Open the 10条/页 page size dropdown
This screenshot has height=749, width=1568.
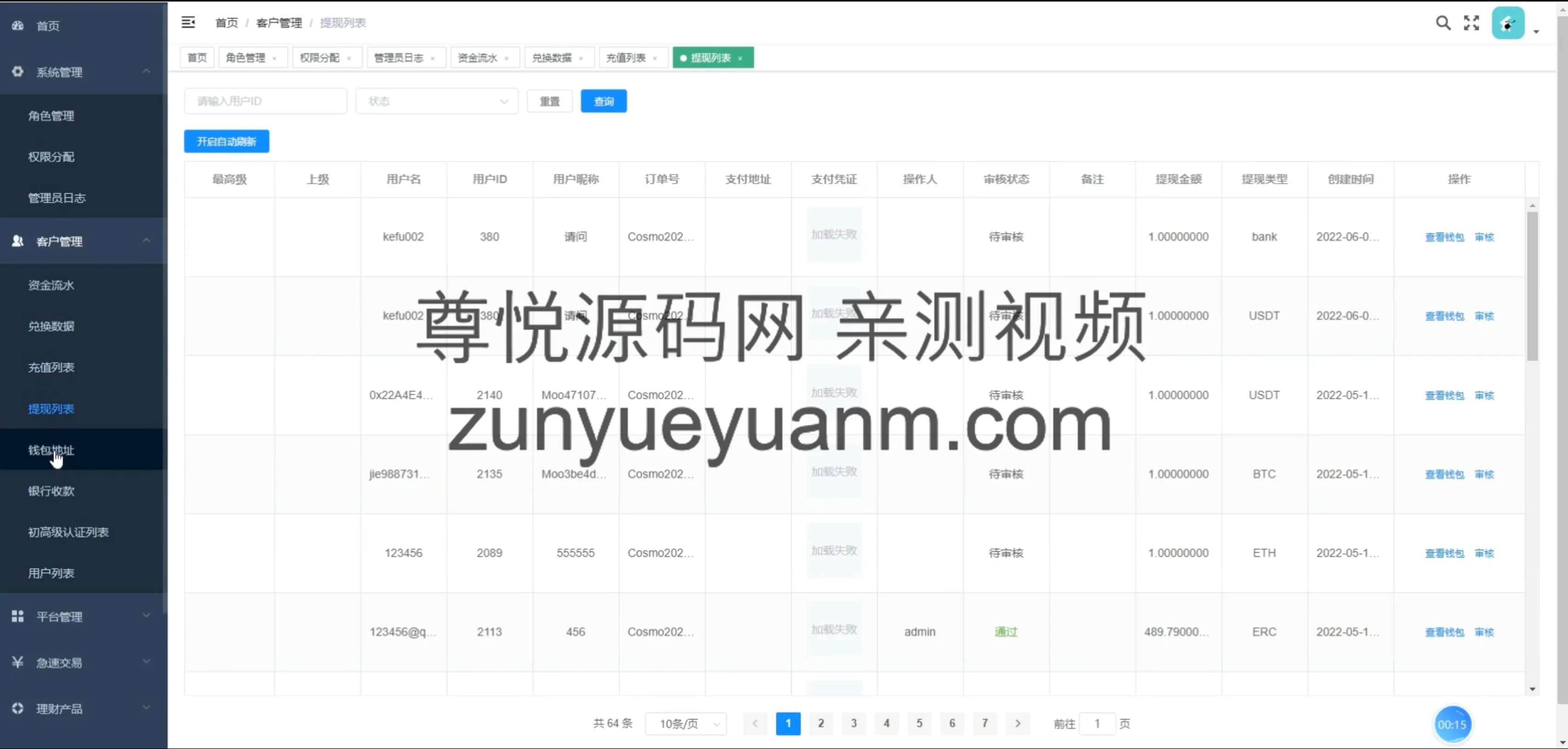coord(685,723)
